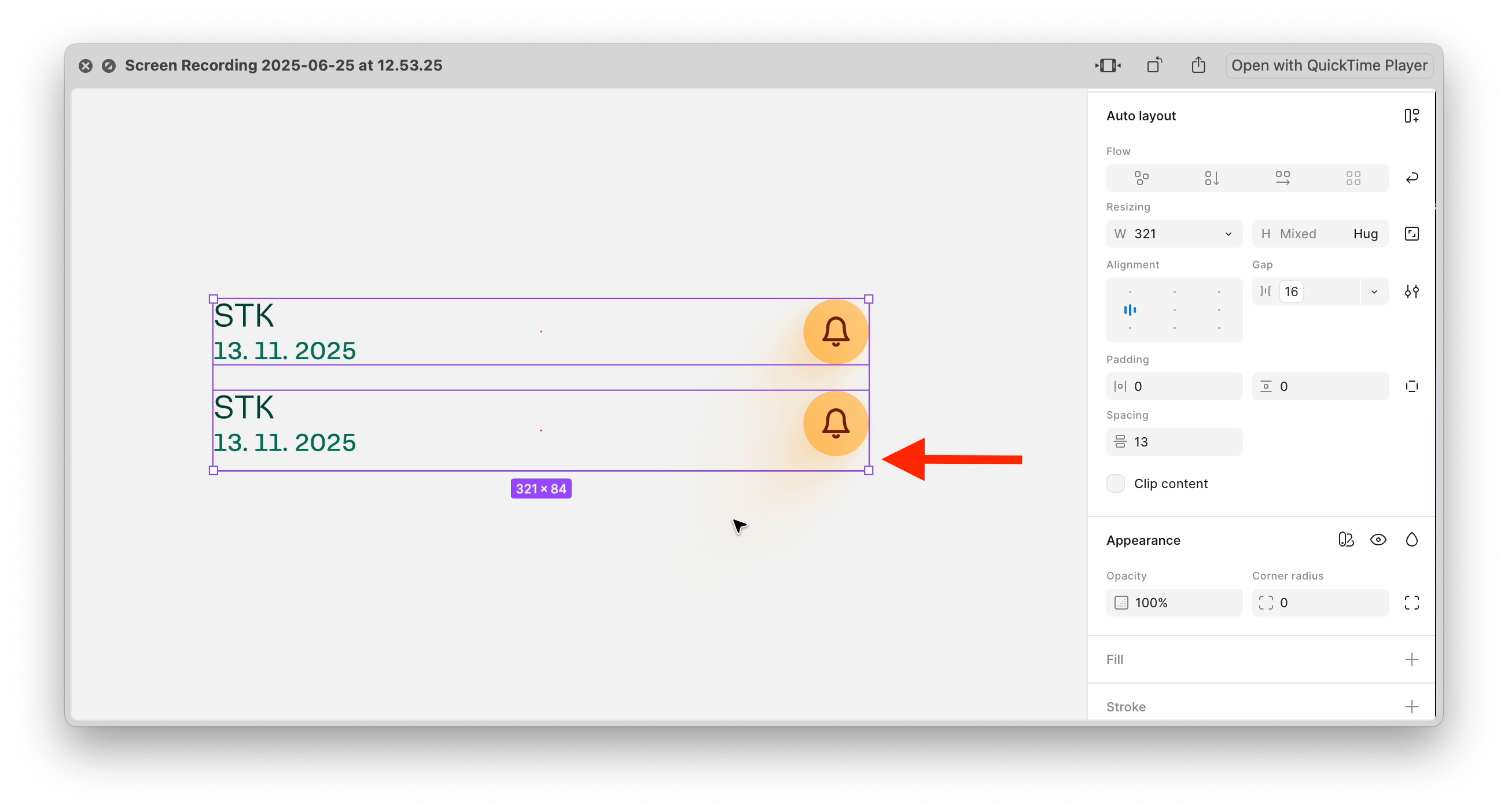Click the first STK title text
The image size is (1508, 812).
(244, 316)
